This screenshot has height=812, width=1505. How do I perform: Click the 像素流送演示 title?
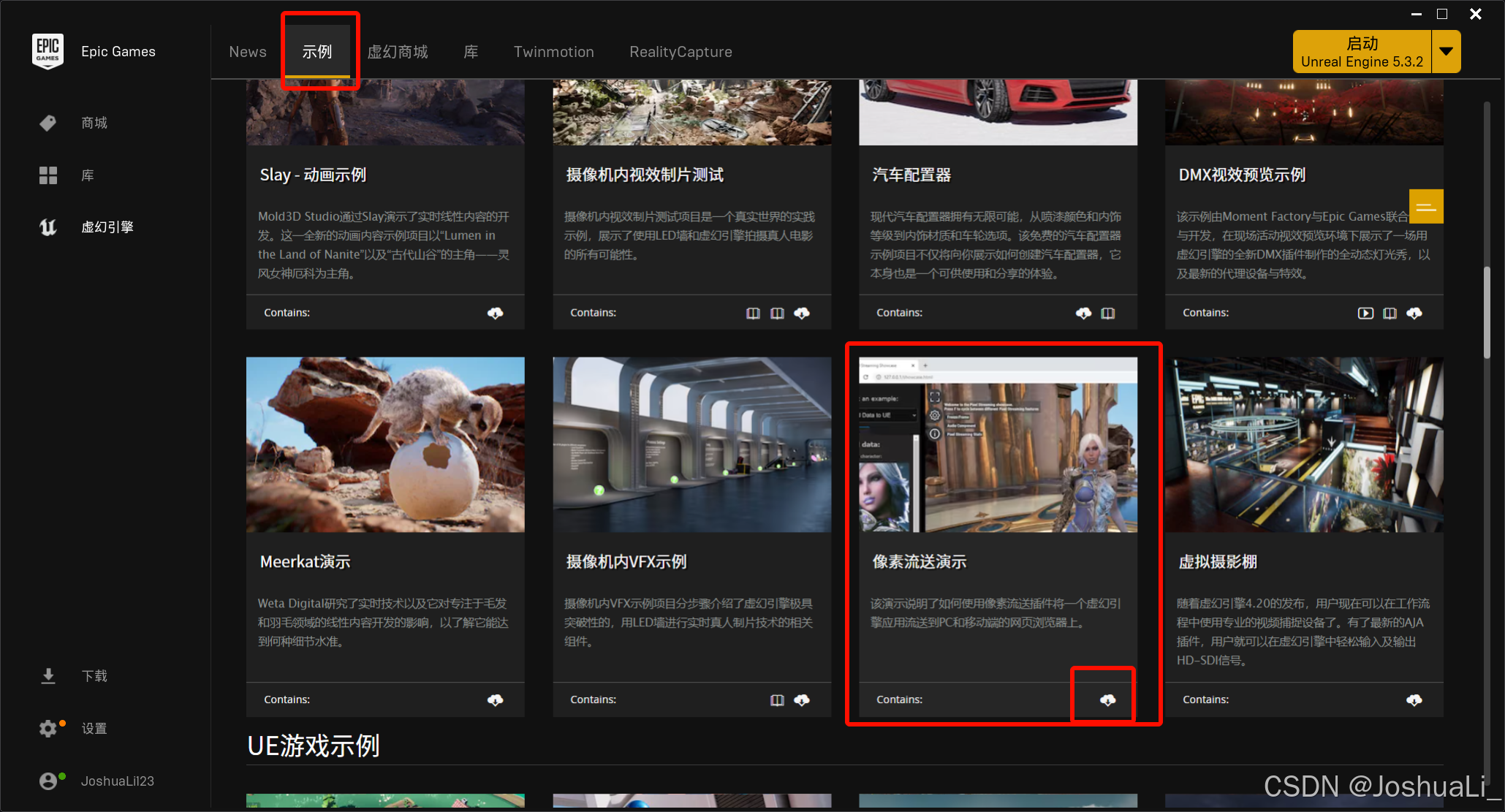click(x=920, y=561)
